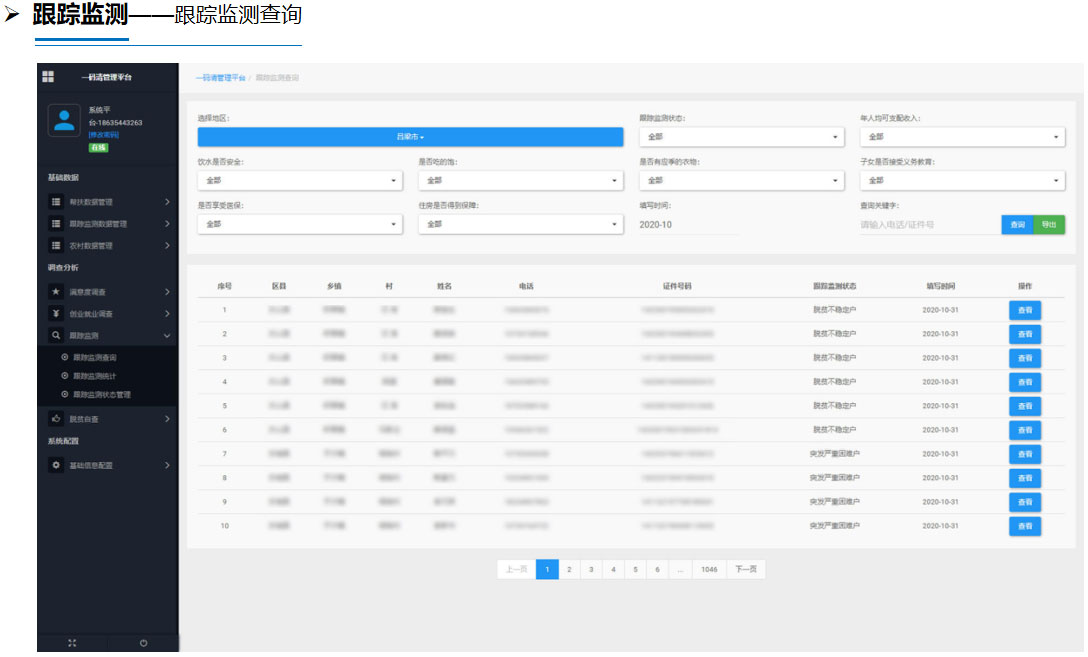Open the 是否有应季的衣物 dropdown
Image resolution: width=1088 pixels, height=657 pixels.
click(741, 180)
